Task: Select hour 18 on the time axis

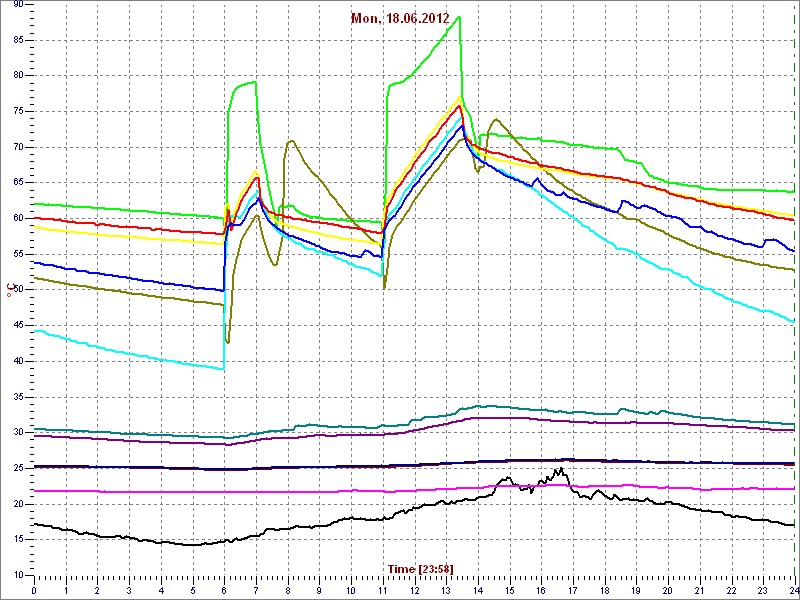Action: [x=604, y=590]
